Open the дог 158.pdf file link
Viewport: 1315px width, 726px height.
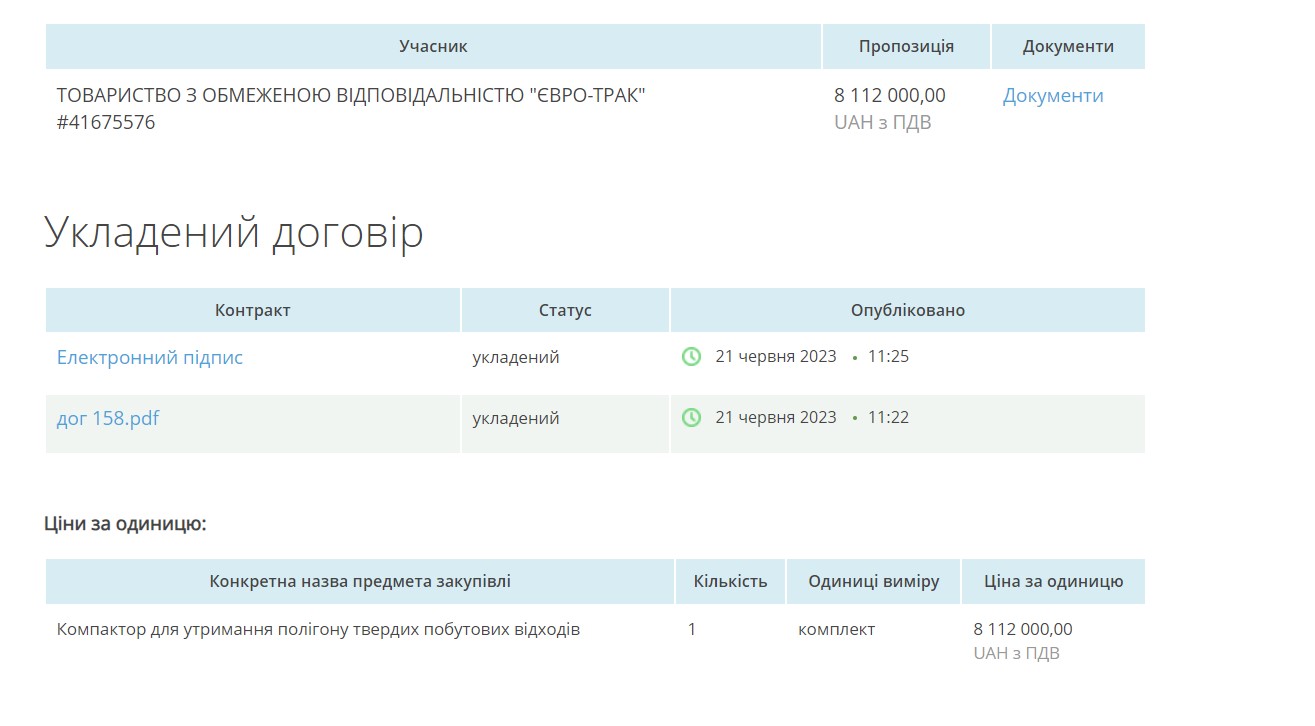pyautogui.click(x=108, y=418)
